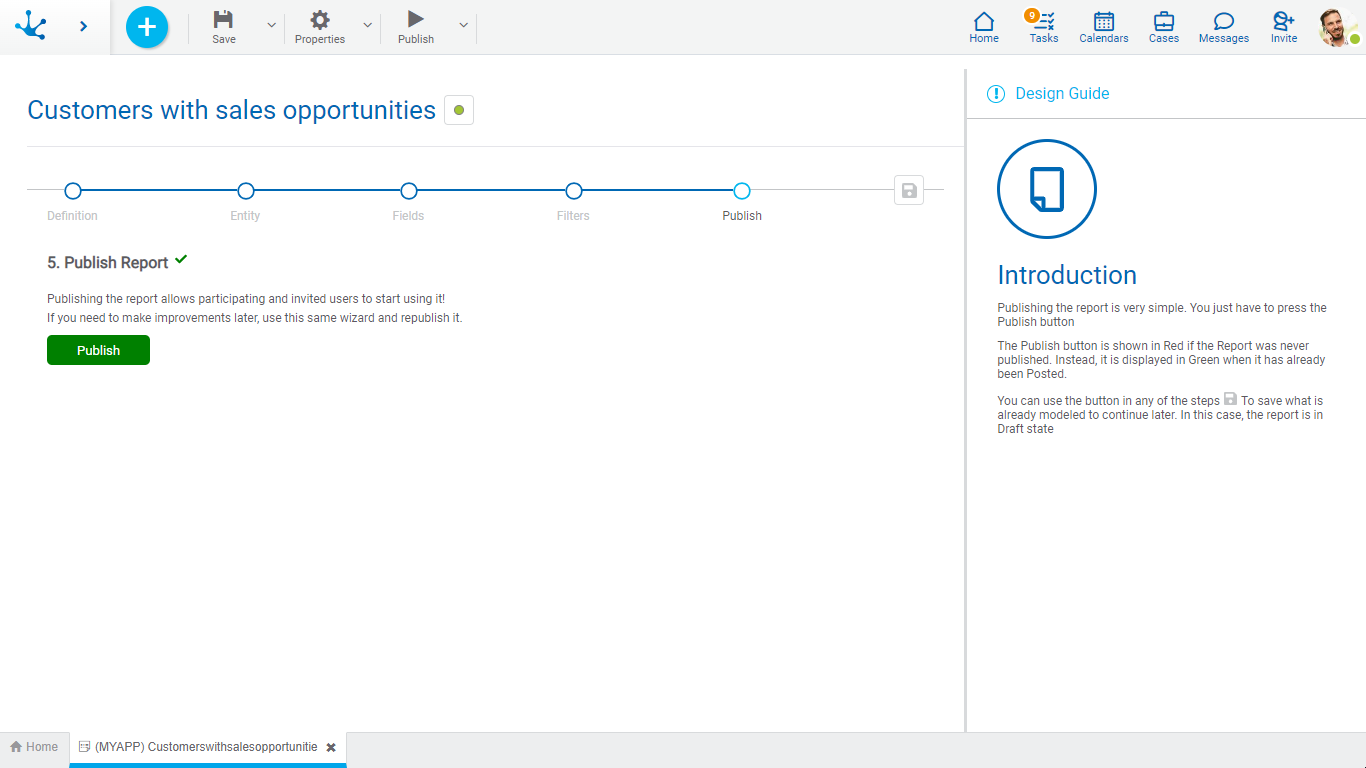
Task: Expand the Publish dropdown arrow
Action: point(463,26)
